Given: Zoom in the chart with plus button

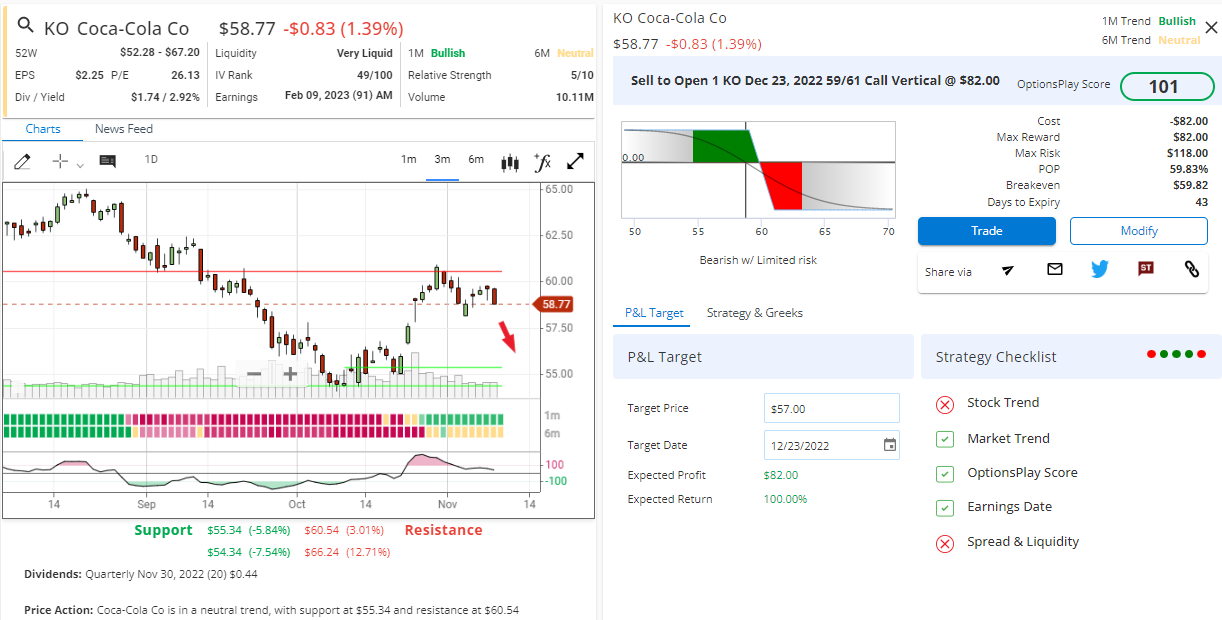Looking at the screenshot, I should point(290,374).
